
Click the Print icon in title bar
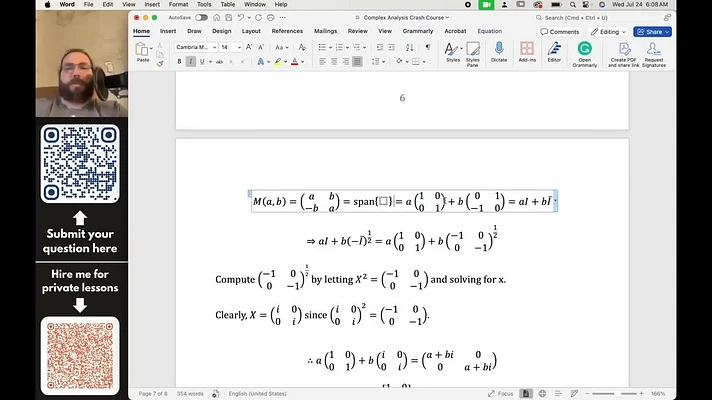[271, 18]
